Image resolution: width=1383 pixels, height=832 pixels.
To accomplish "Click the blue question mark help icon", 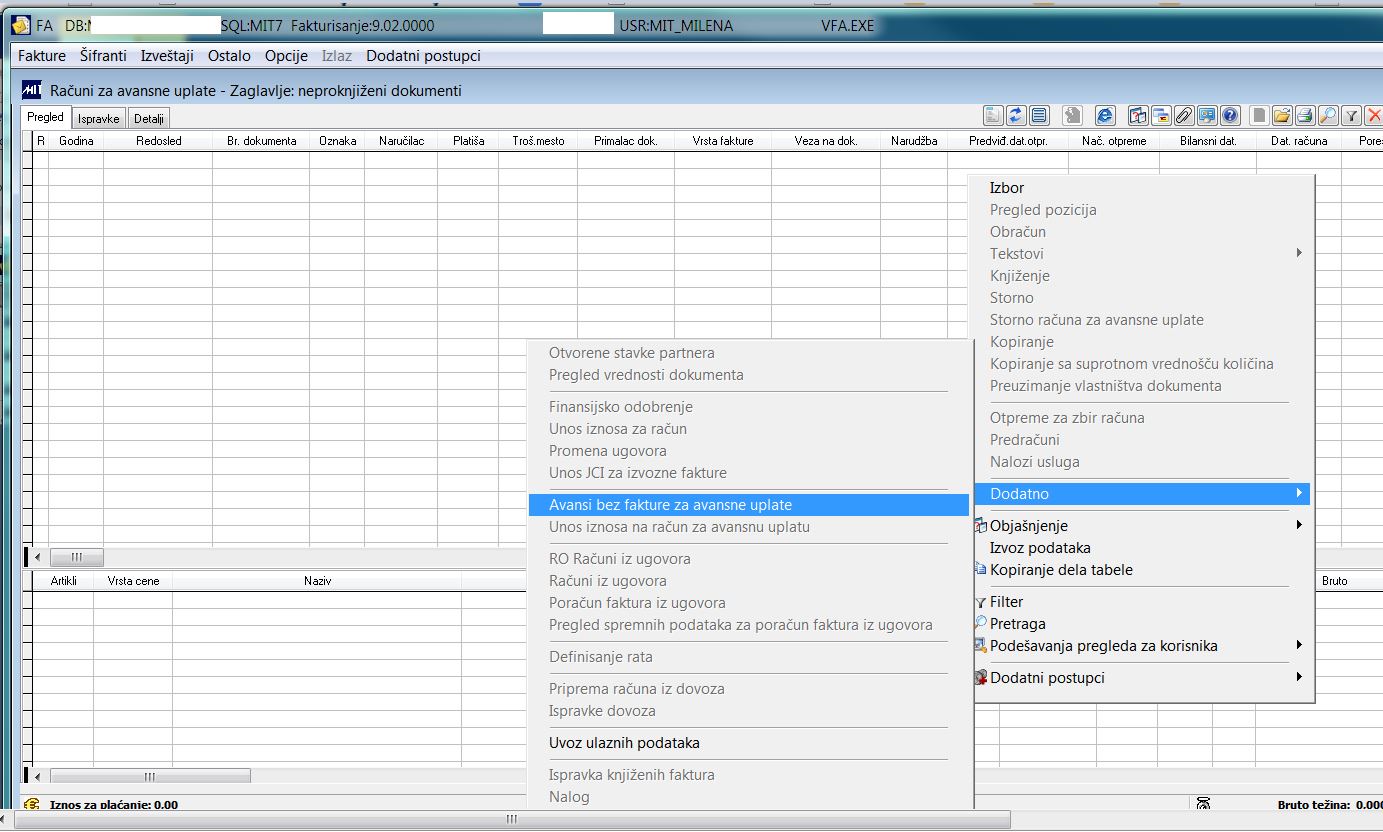I will [1230, 115].
